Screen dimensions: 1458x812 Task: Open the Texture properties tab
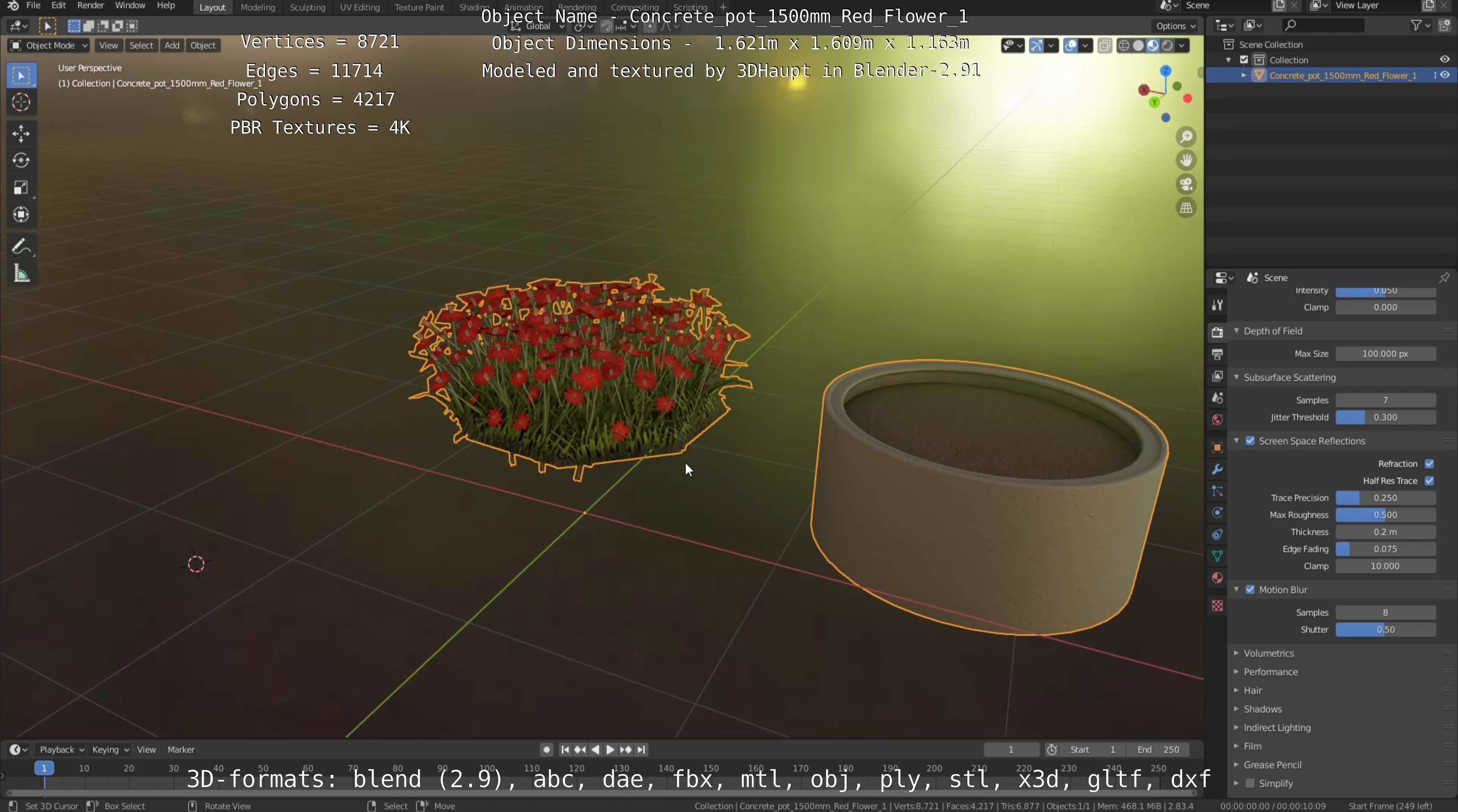coord(1218,606)
